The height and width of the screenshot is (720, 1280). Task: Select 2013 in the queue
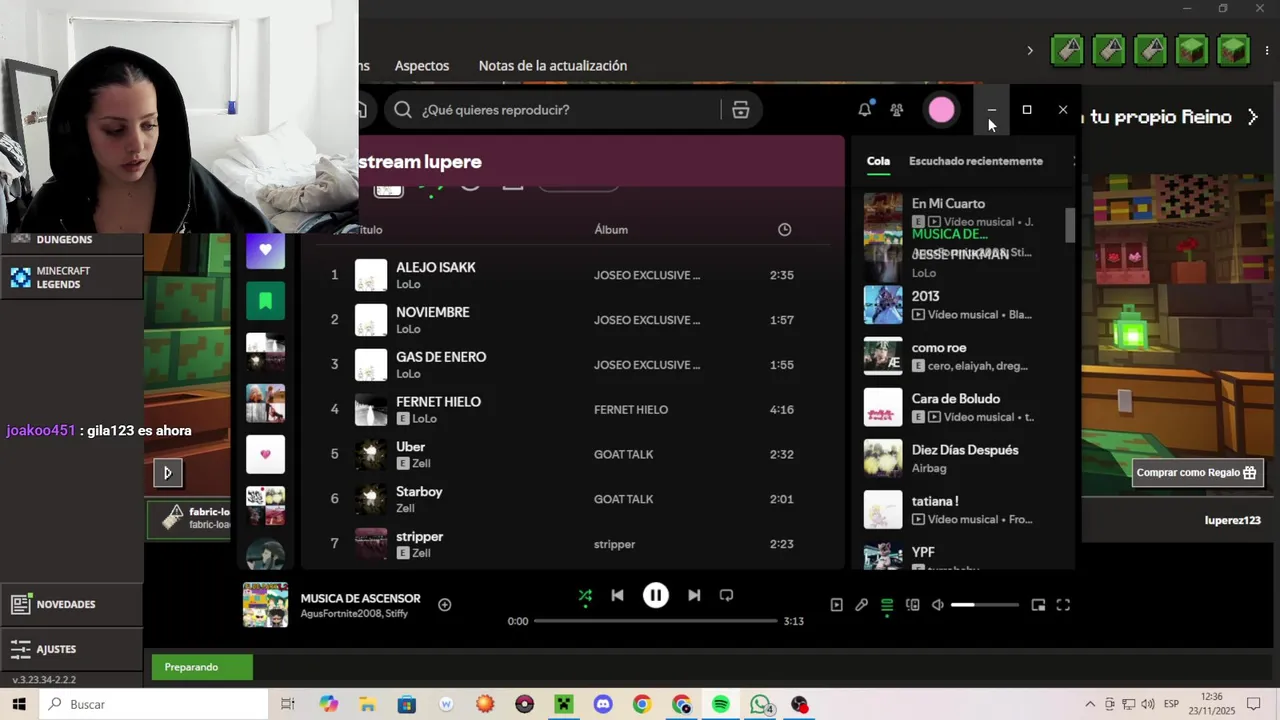coord(961,305)
